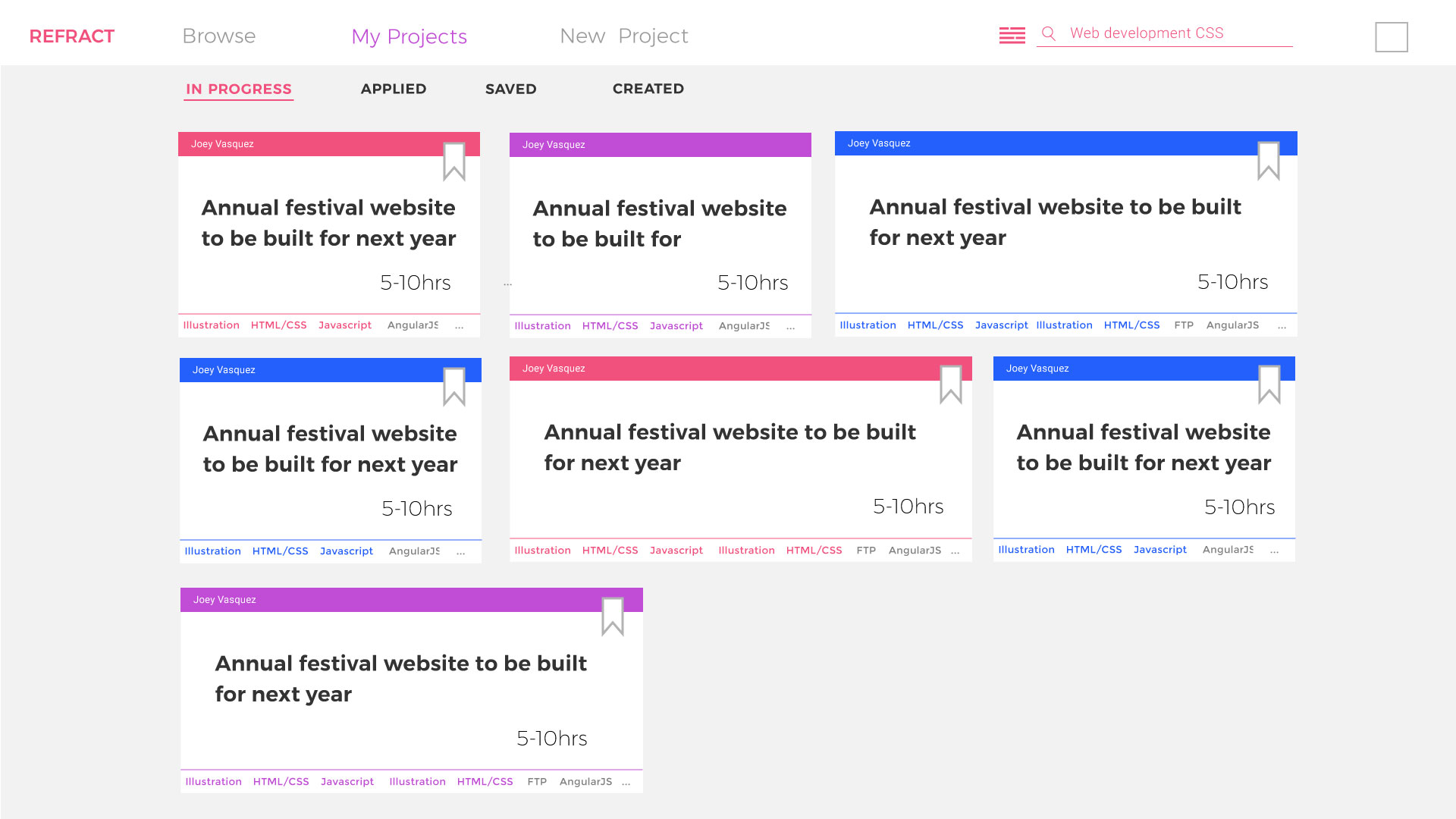Click New Project link
This screenshot has width=1456, height=819.
coord(623,36)
